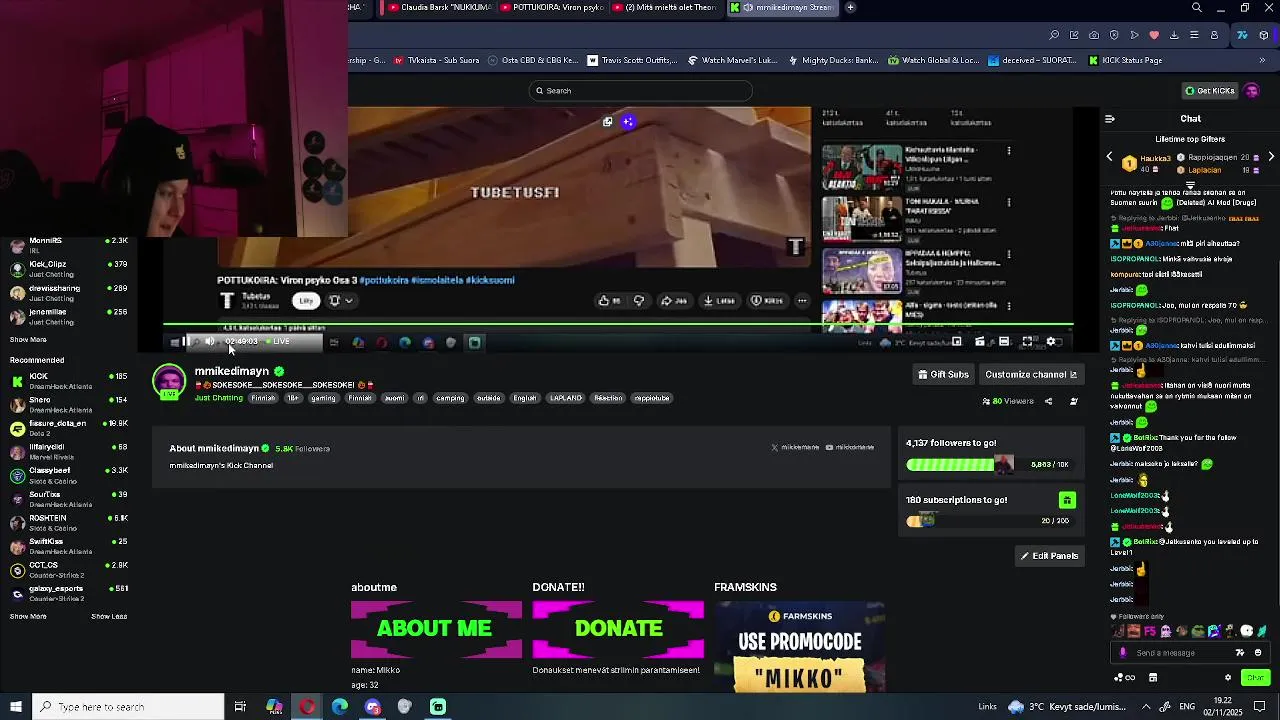Viewport: 1280px width, 720px height.
Task: Open the TVkaista Sub Suora bookmark
Action: [x=437, y=60]
